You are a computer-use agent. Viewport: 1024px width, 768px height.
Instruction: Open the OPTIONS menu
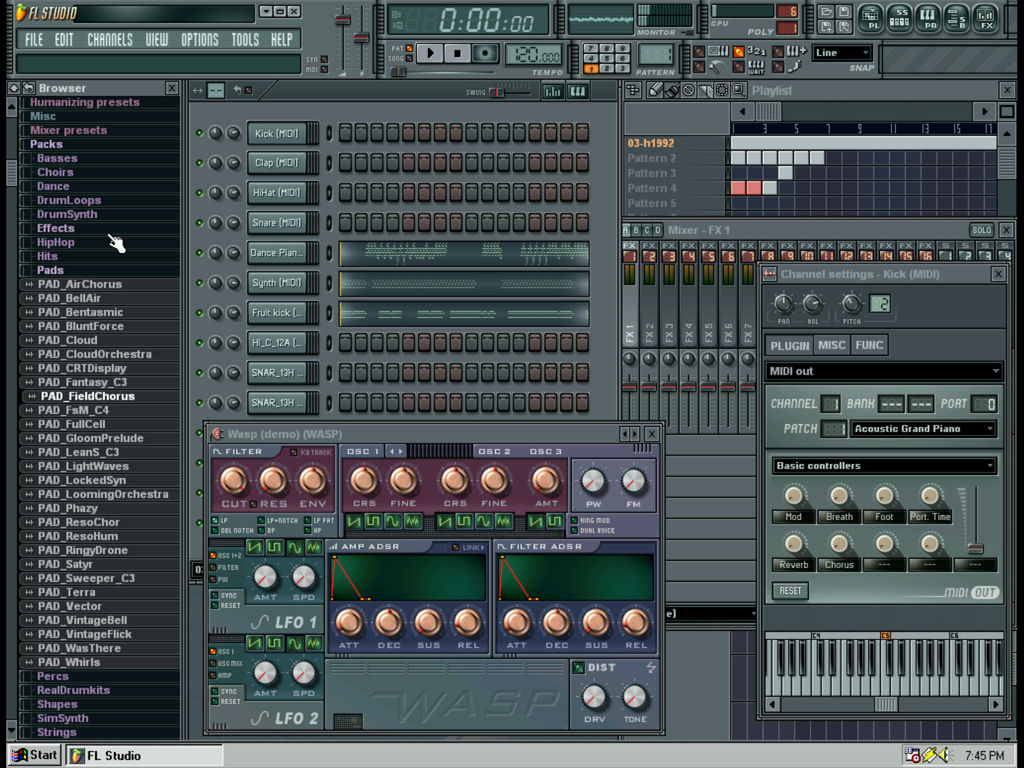tap(200, 40)
